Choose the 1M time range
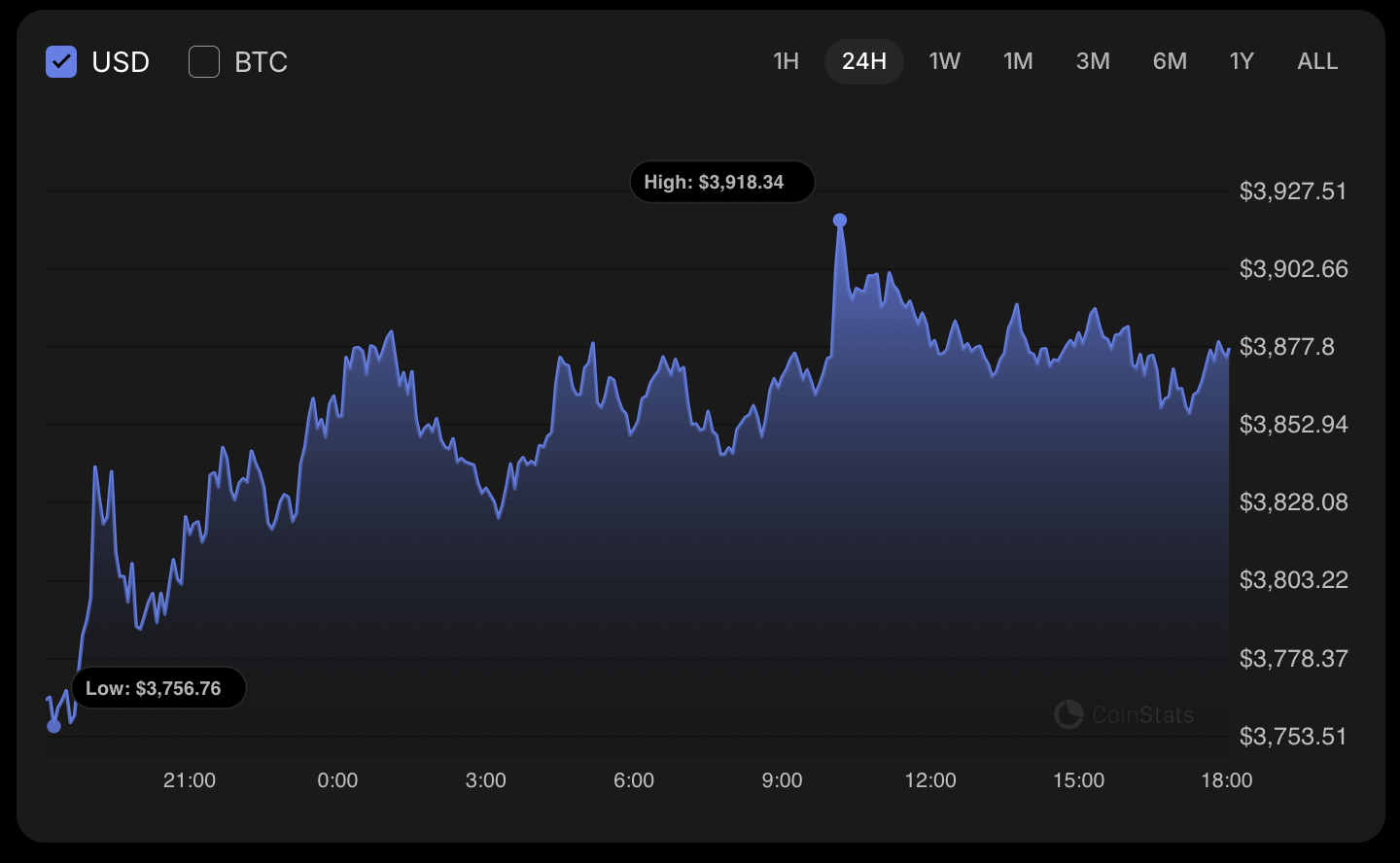1400x863 pixels. (1018, 61)
